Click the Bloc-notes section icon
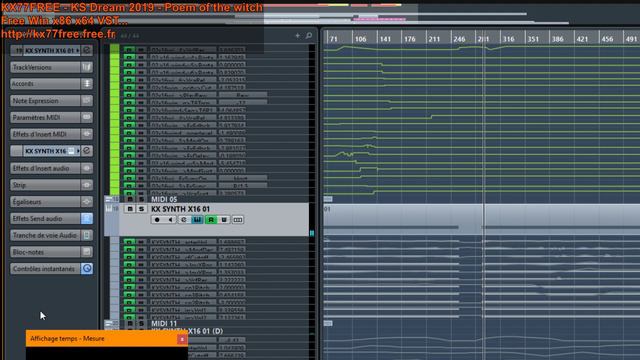Image resolution: width=640 pixels, height=360 pixels. [87, 252]
